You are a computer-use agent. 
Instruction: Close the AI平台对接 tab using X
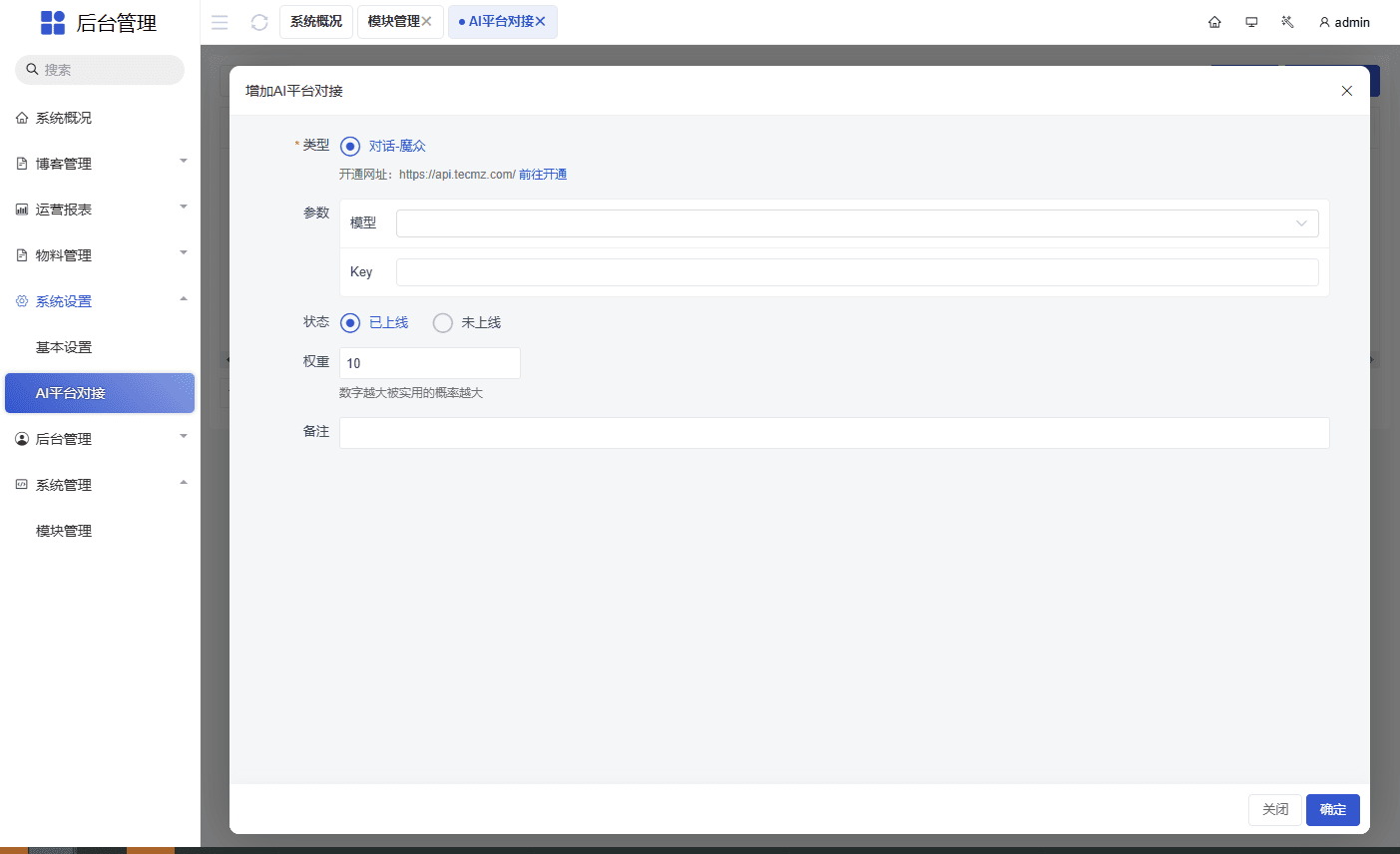(x=540, y=21)
